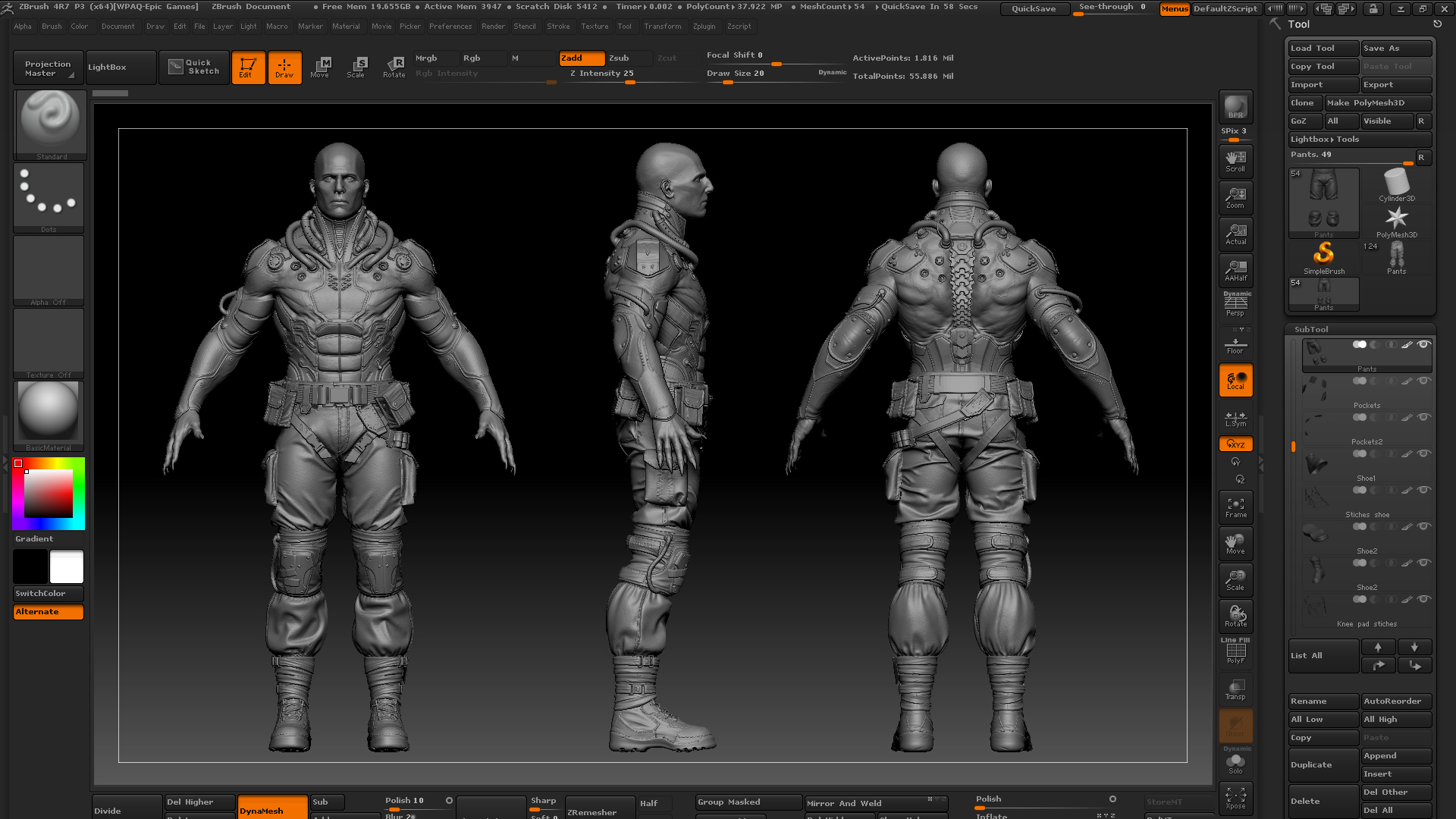Open the Dots stroke type picker

49,194
